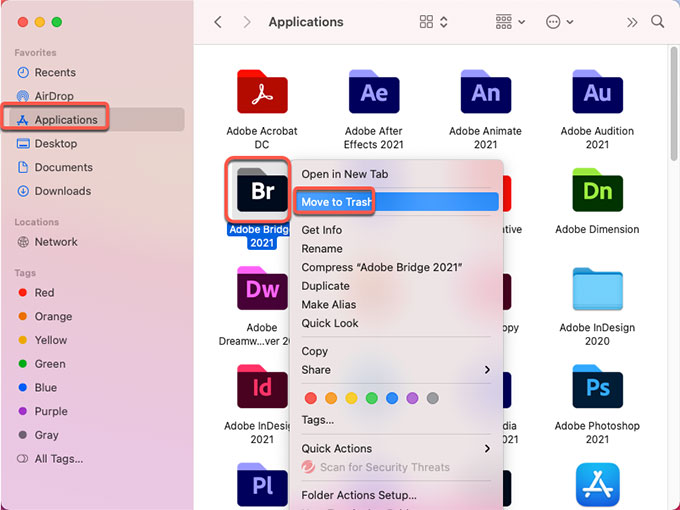Image resolution: width=680 pixels, height=510 pixels.
Task: Click the "Adobe Photoshop 2021" label
Action: click(597, 432)
